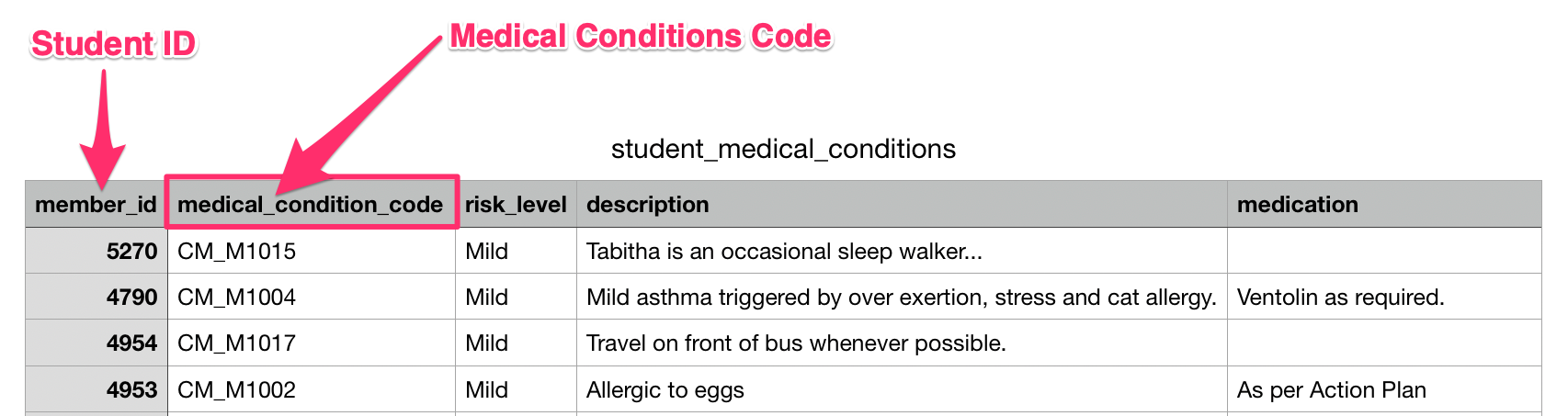
Task: Click the pink 'Student ID' annotation label
Action: pos(113,43)
